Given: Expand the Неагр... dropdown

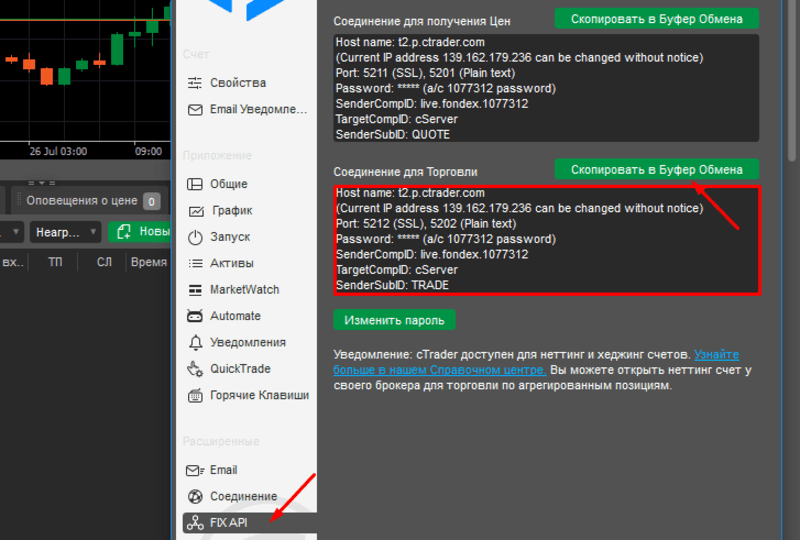Looking at the screenshot, I should point(65,232).
